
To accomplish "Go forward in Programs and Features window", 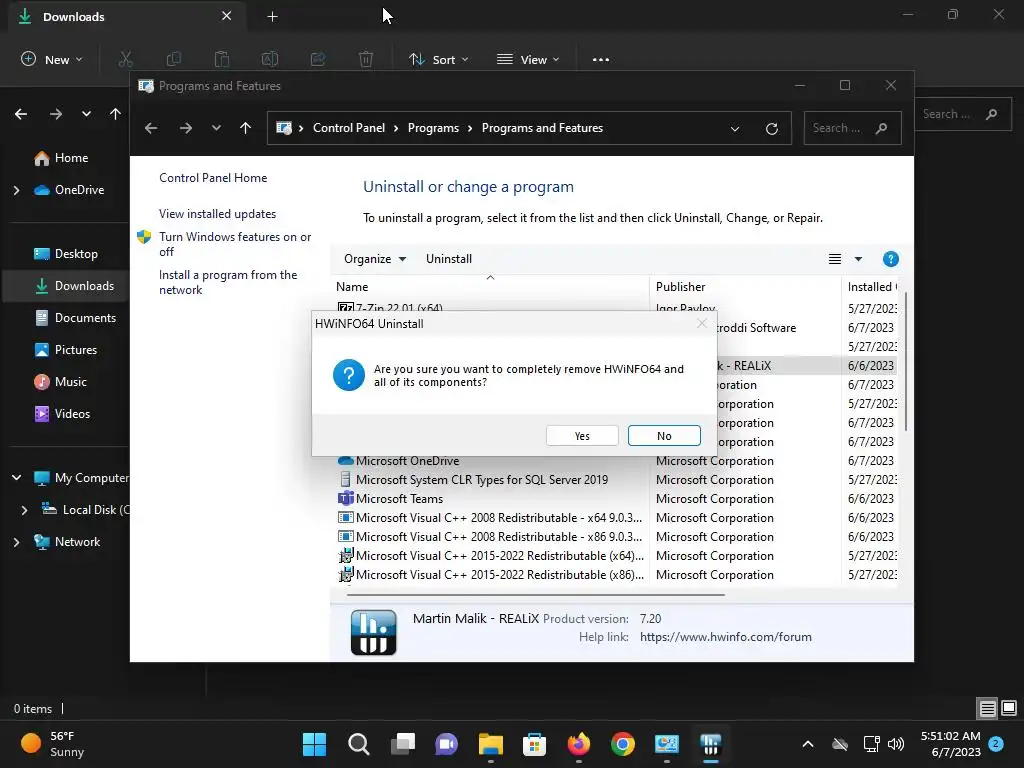I will [x=185, y=128].
